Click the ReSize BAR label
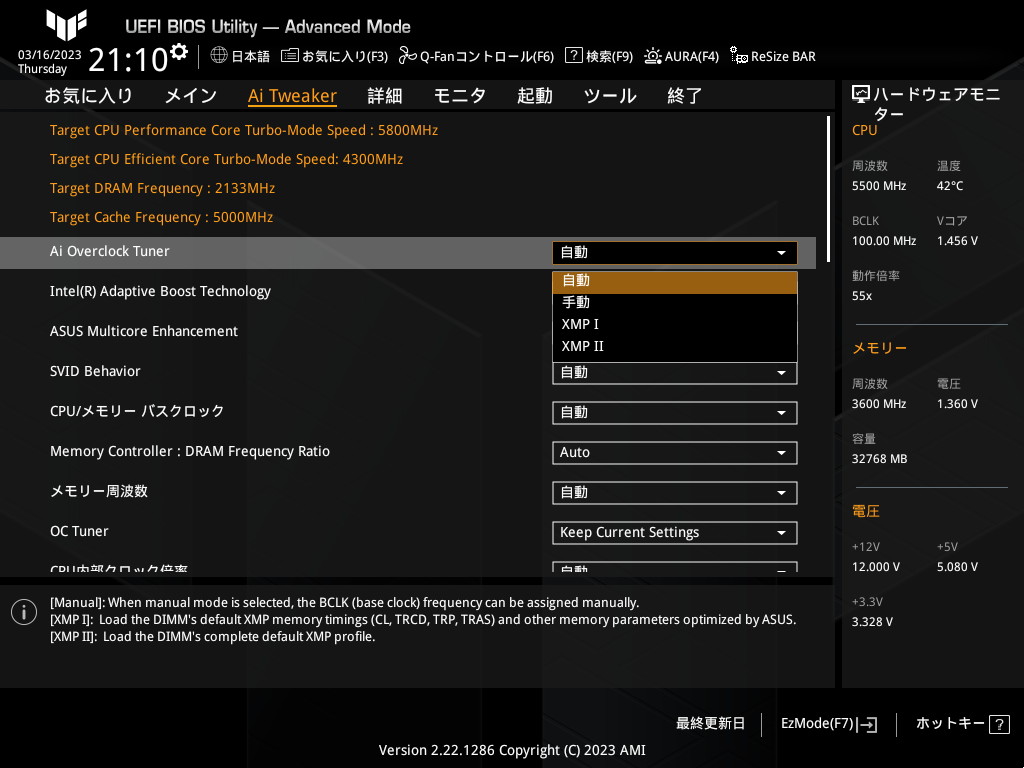The image size is (1024, 768). (783, 56)
